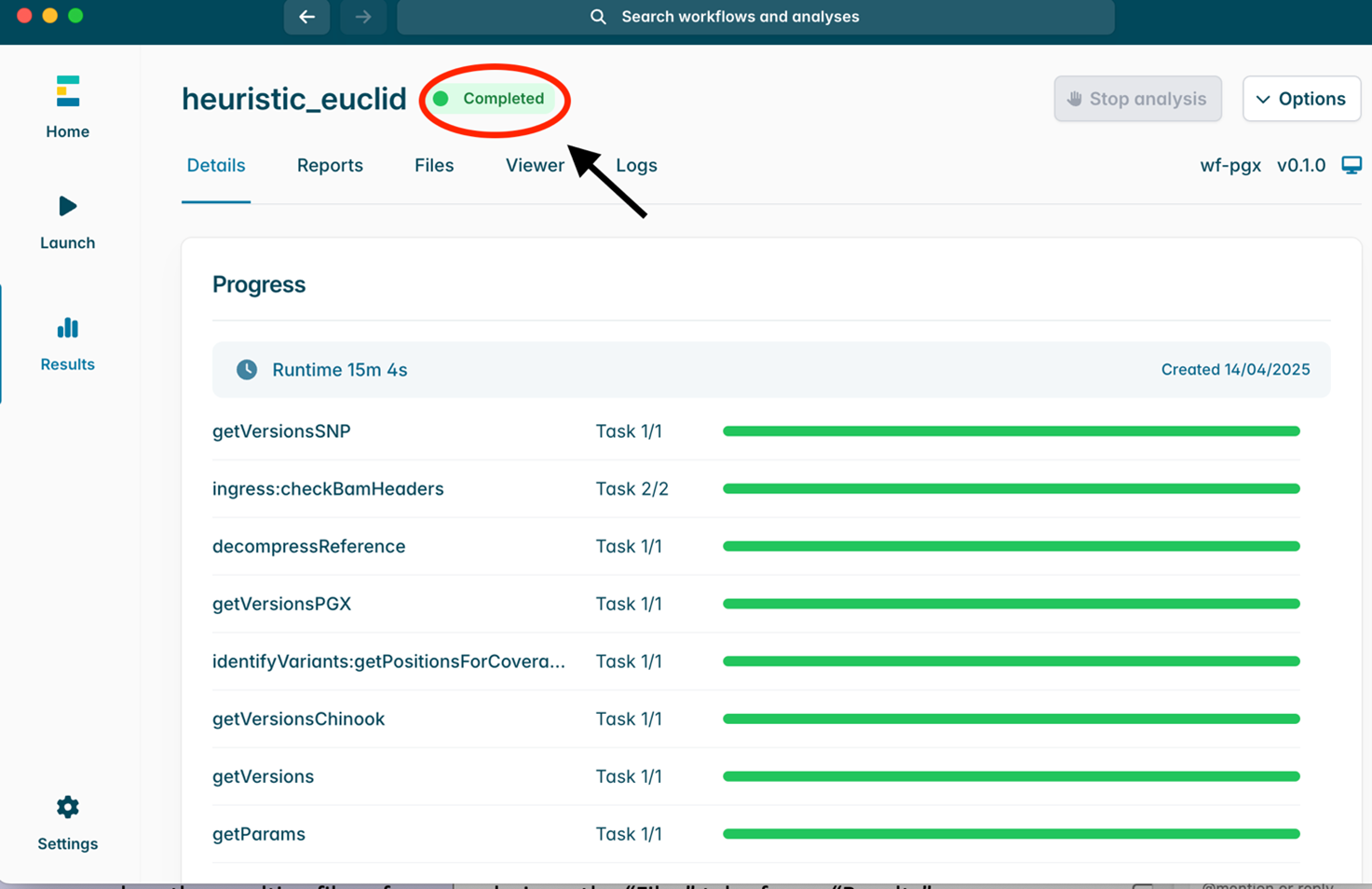This screenshot has height=889, width=1372.
Task: Select the getParams process row
Action: 756,834
